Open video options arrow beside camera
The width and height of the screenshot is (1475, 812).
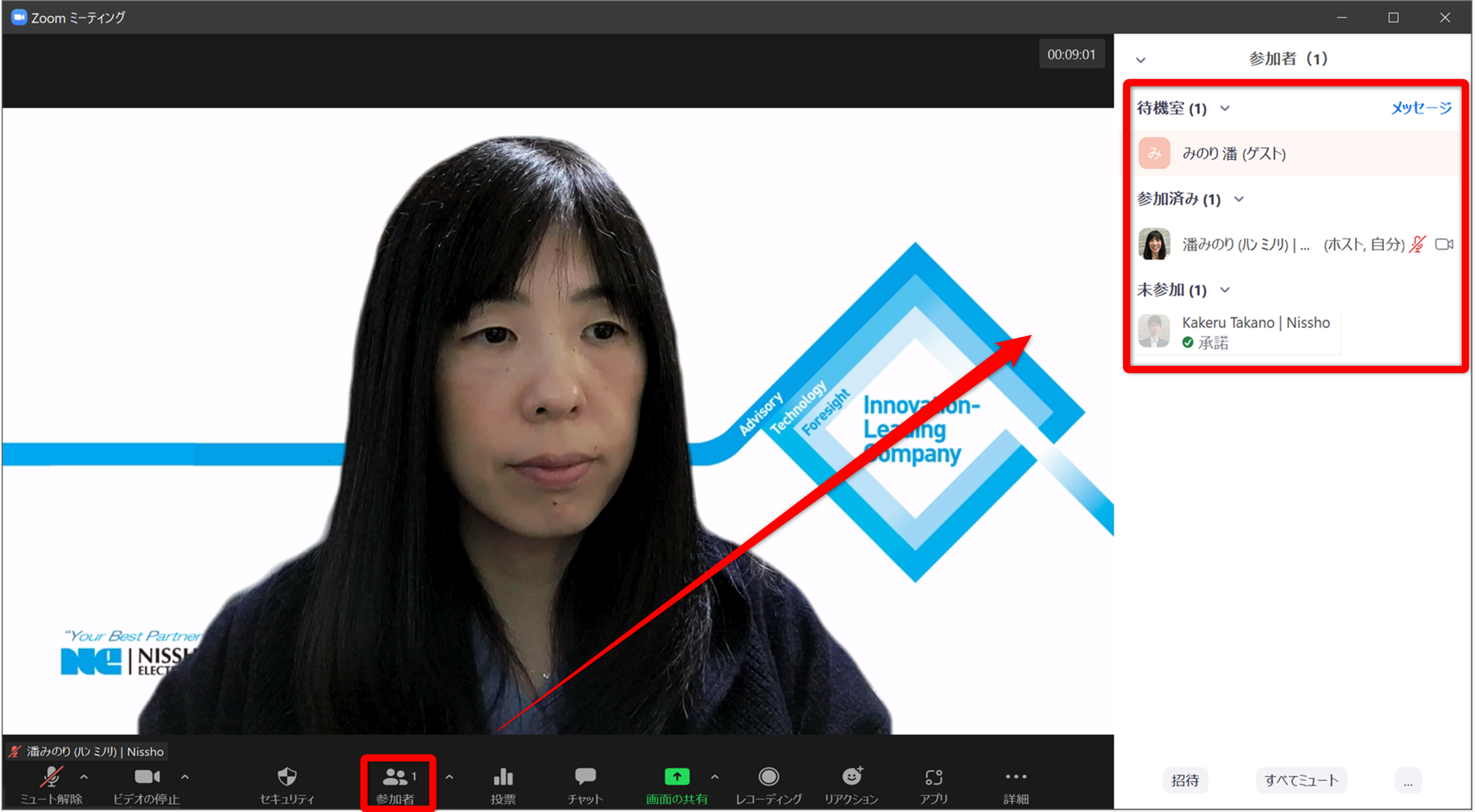pos(185,776)
